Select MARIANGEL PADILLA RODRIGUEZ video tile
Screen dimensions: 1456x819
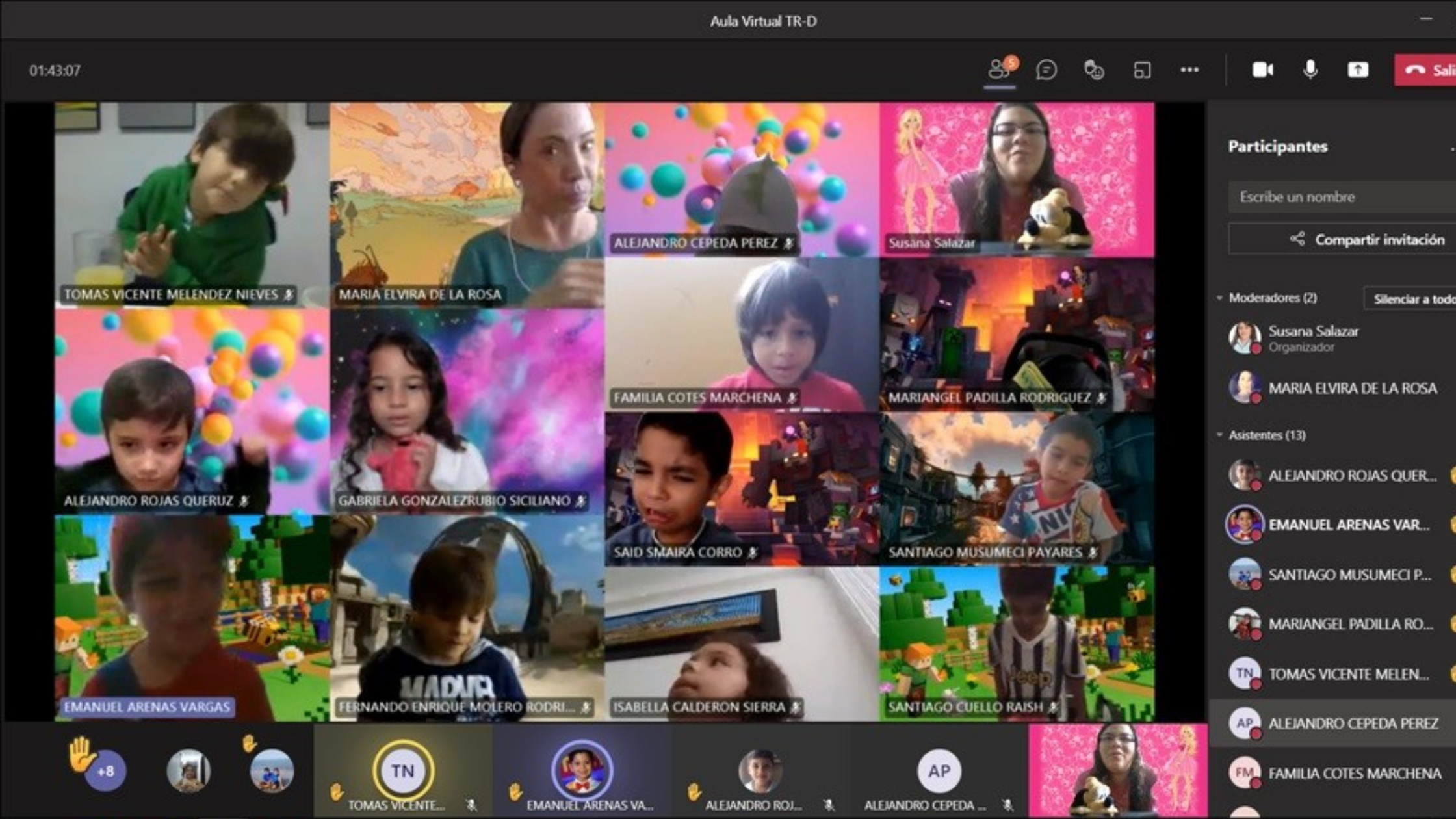(x=1017, y=335)
